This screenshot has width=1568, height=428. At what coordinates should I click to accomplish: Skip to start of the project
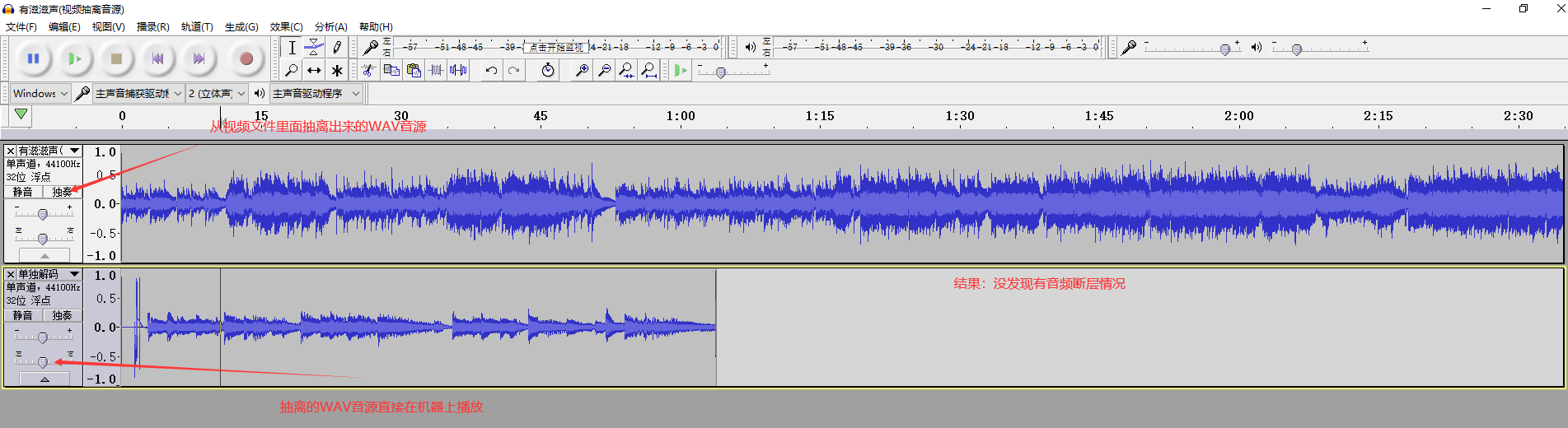(157, 58)
